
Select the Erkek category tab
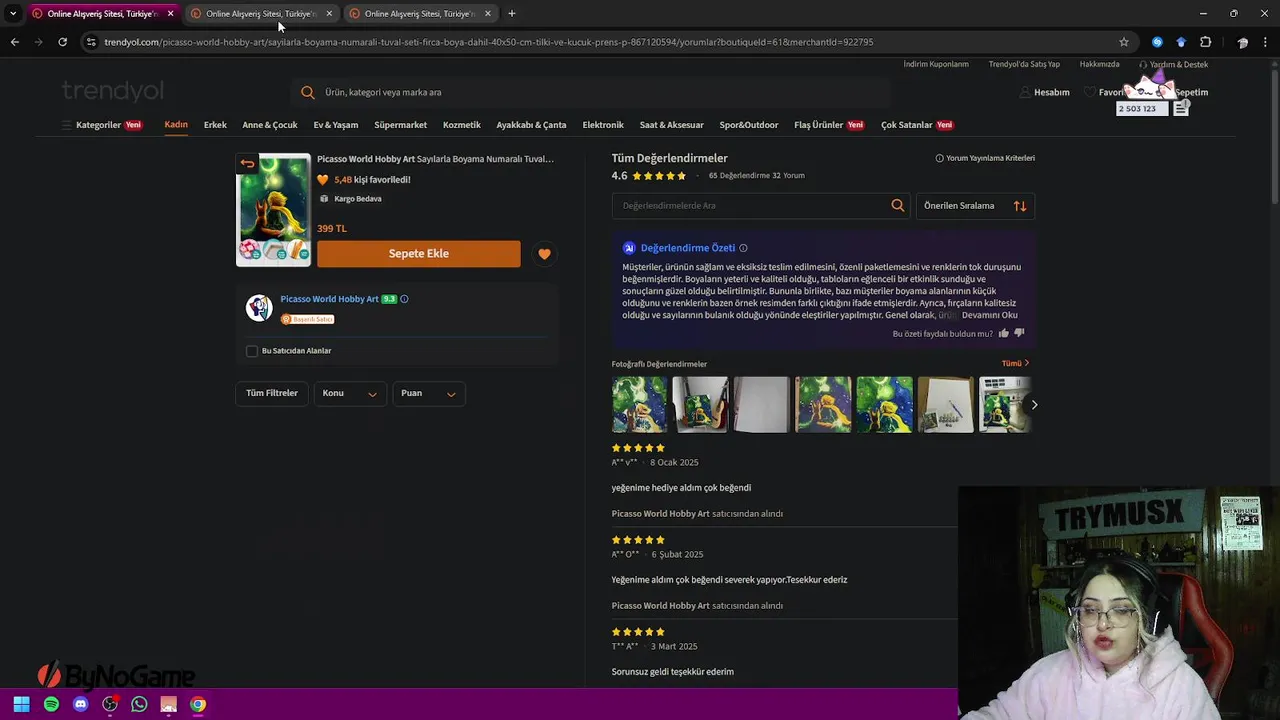[215, 125]
